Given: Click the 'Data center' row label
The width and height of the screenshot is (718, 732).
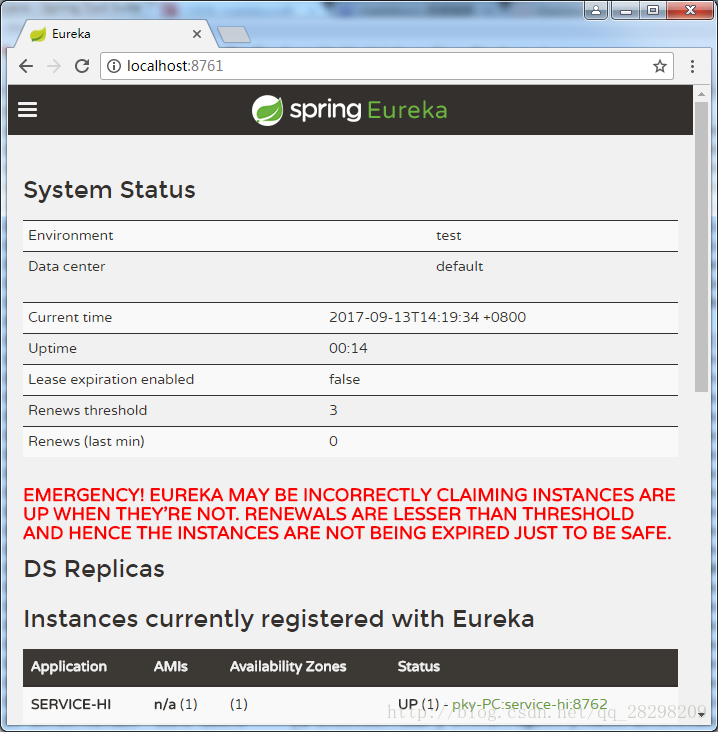Looking at the screenshot, I should click(67, 266).
